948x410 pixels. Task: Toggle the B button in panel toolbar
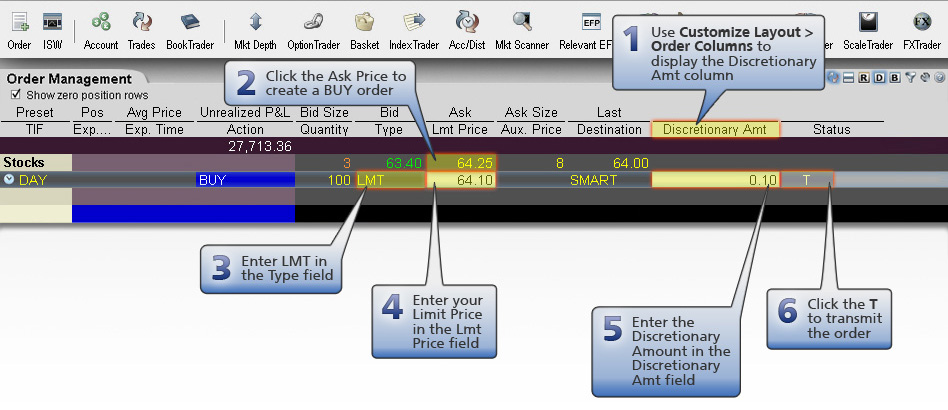click(x=895, y=78)
